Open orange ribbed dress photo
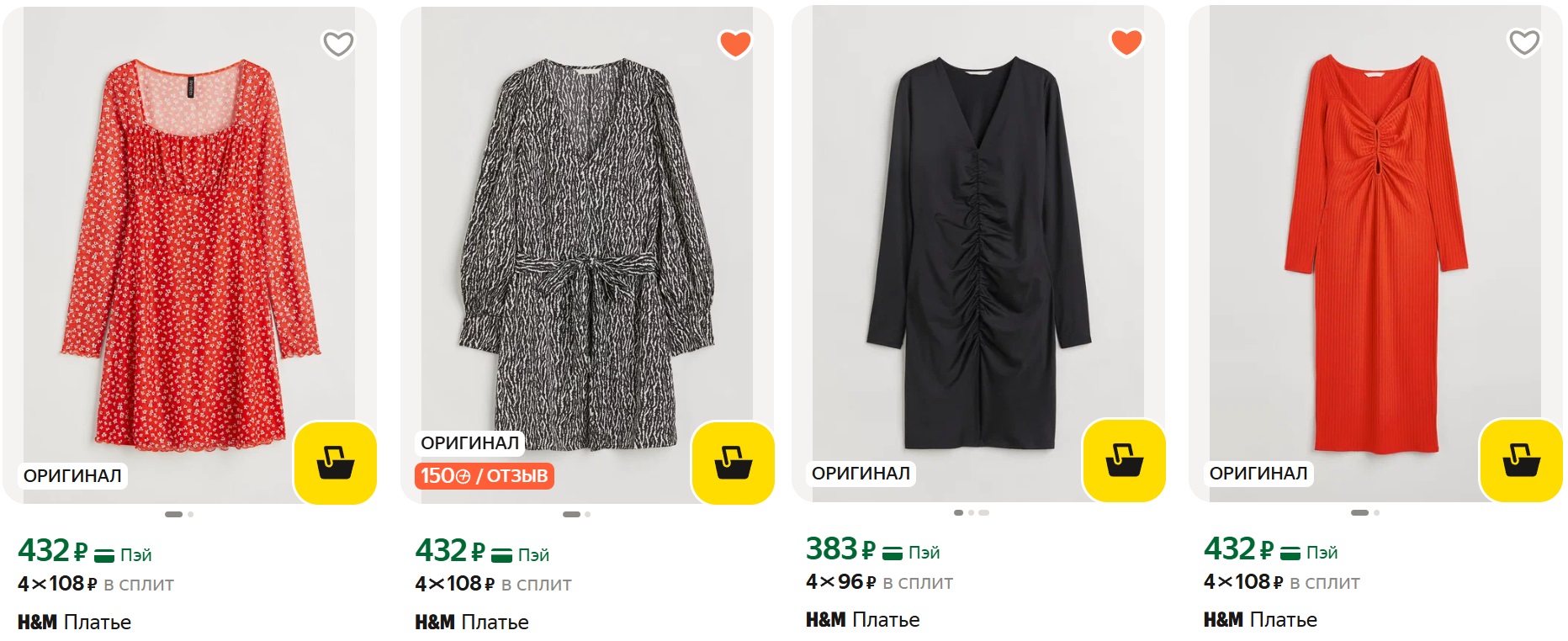 click(x=1375, y=252)
